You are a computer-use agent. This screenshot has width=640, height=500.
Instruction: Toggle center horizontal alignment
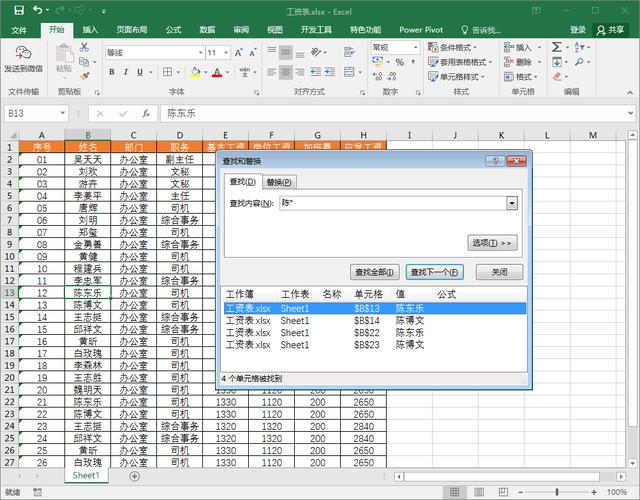pos(286,72)
